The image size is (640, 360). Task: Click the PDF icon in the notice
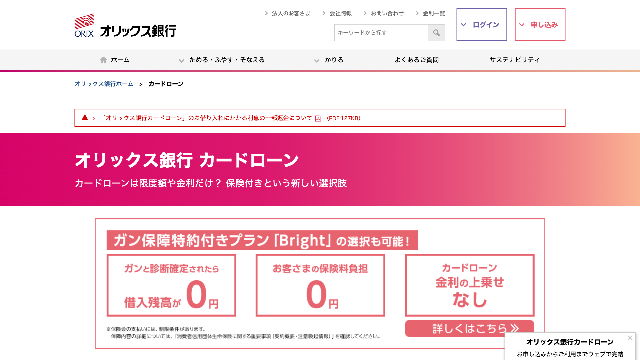pyautogui.click(x=318, y=118)
